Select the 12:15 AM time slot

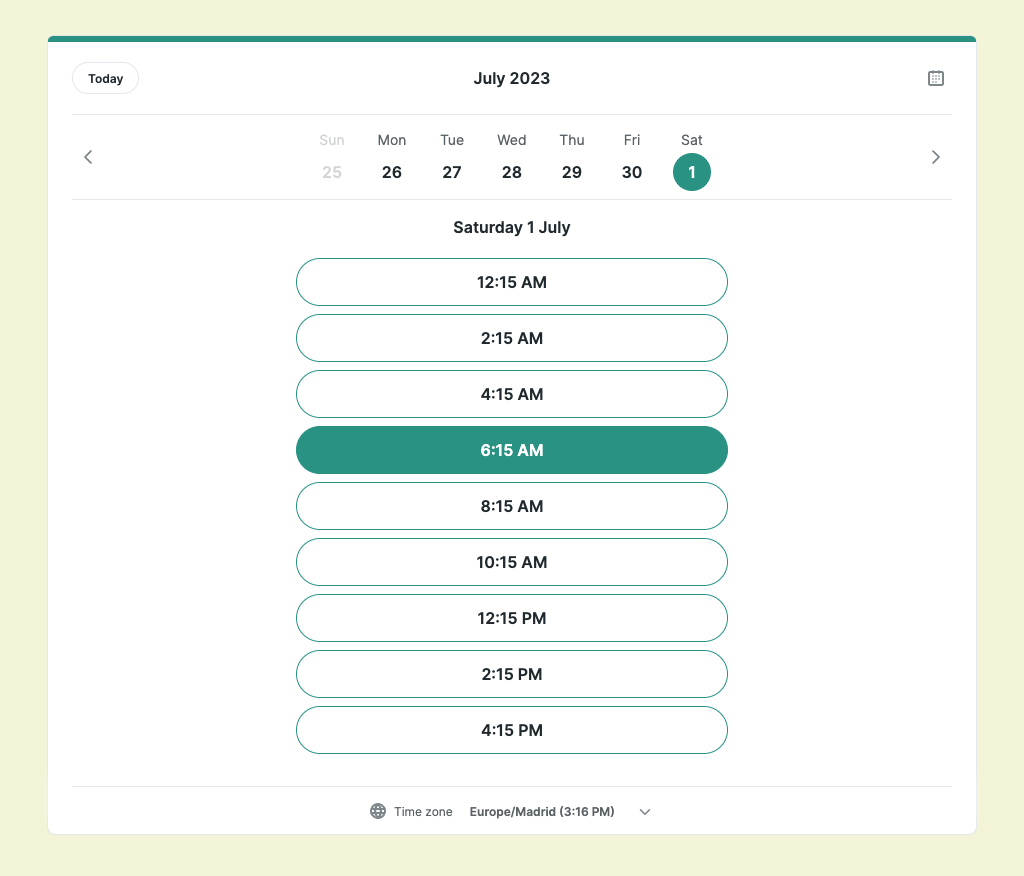(512, 282)
